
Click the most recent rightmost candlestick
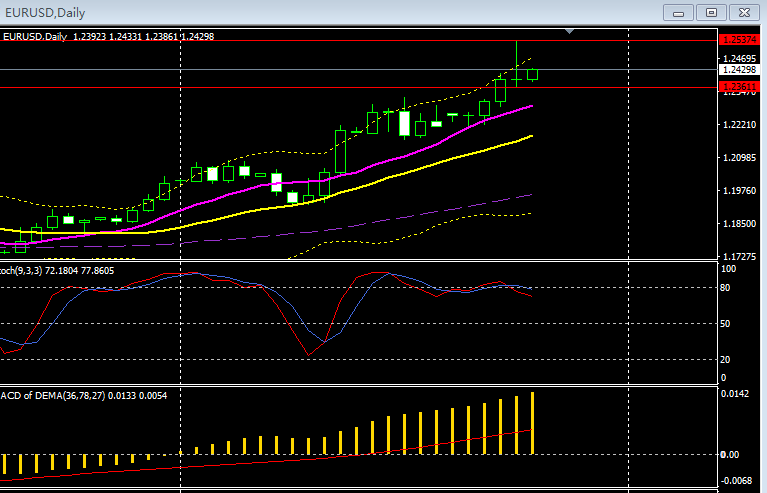click(532, 73)
